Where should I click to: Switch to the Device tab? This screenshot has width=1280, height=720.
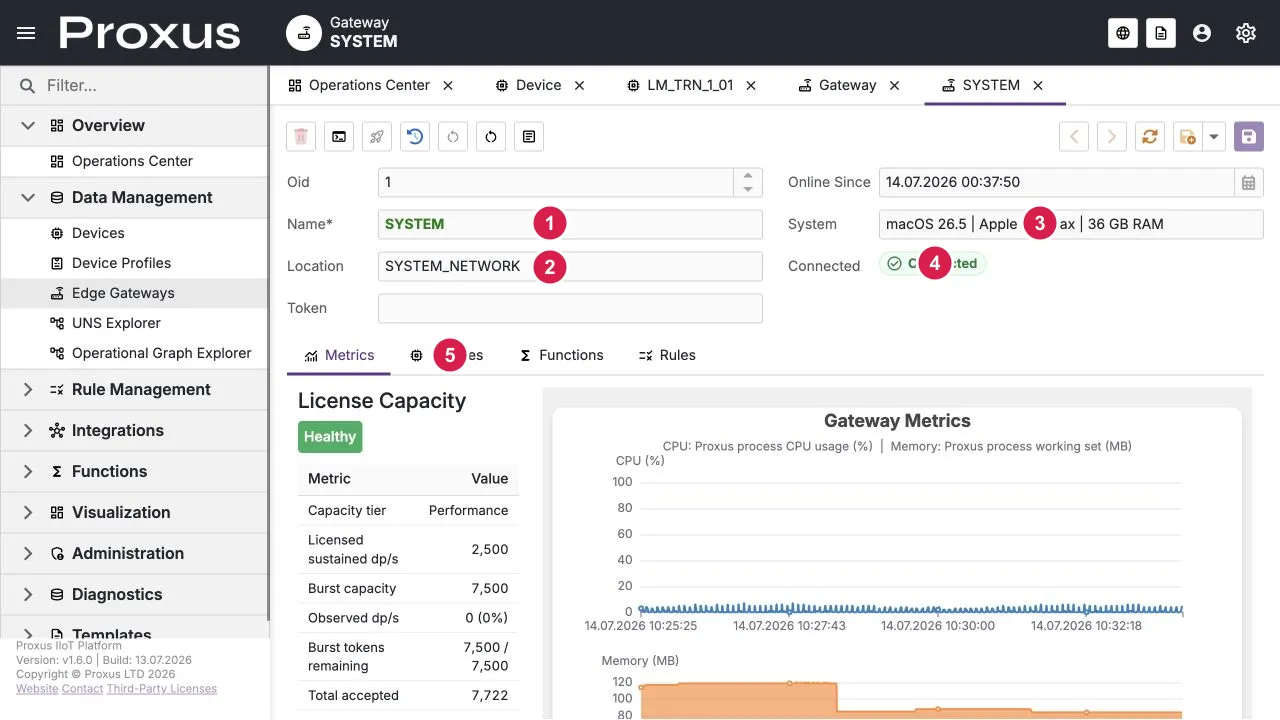pyautogui.click(x=529, y=86)
